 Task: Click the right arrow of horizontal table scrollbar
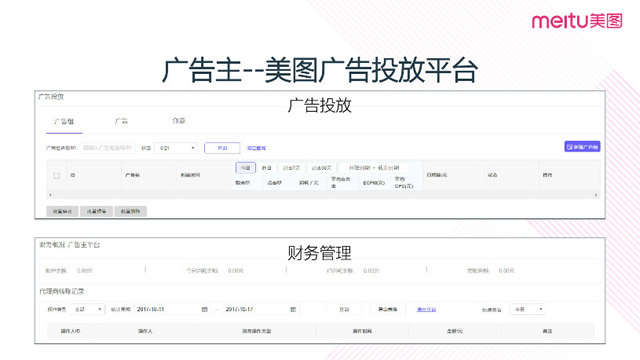(596, 195)
